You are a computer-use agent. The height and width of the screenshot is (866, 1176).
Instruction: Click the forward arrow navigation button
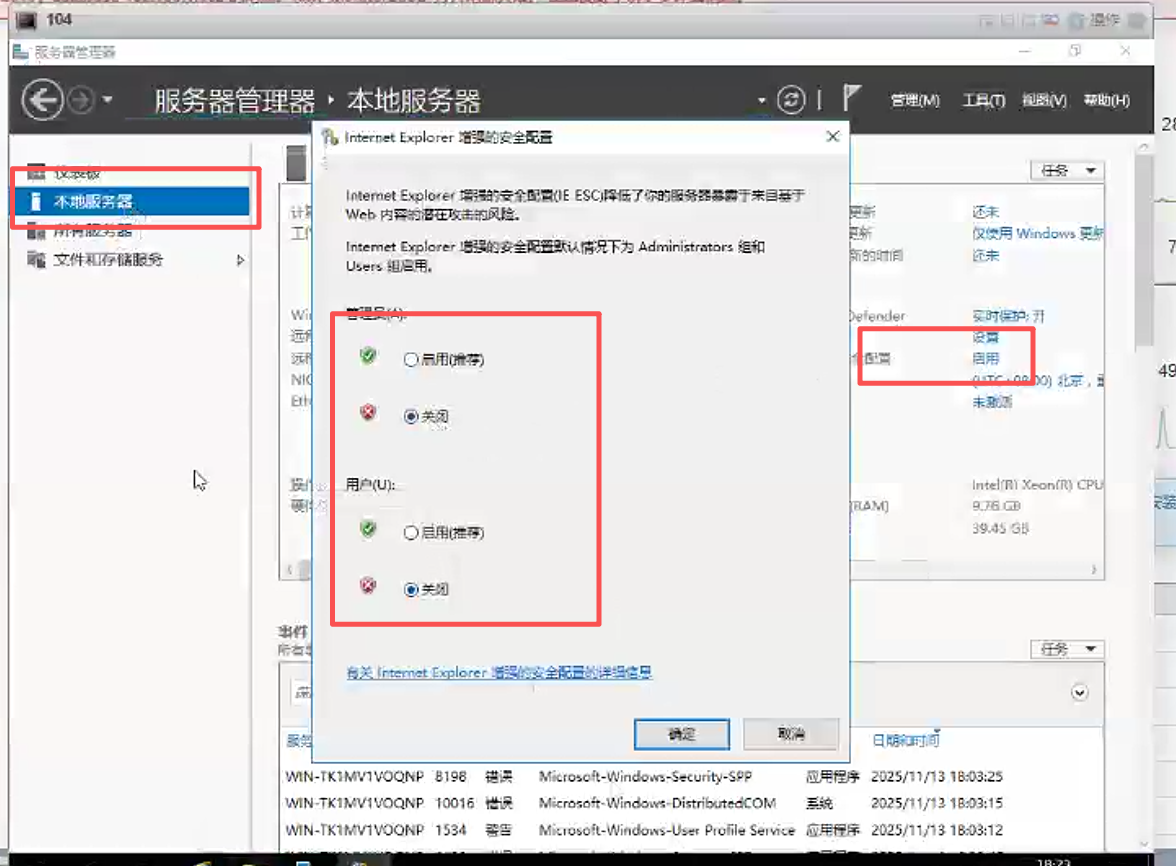[x=80, y=100]
